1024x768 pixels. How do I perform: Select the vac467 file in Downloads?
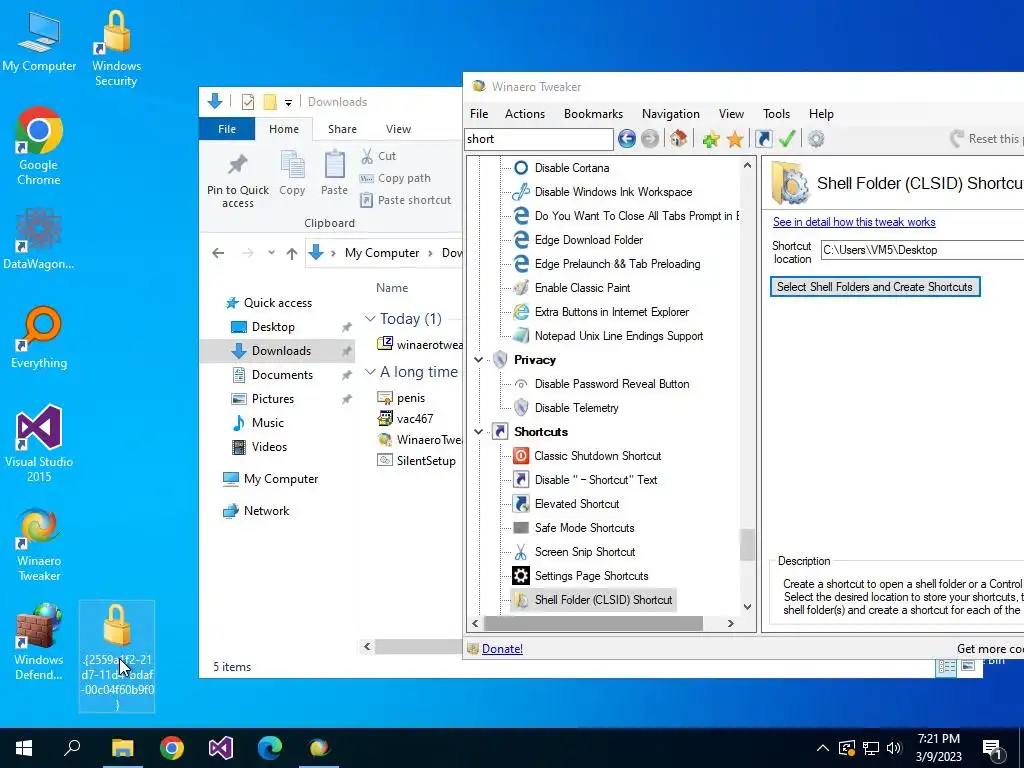(x=406, y=419)
